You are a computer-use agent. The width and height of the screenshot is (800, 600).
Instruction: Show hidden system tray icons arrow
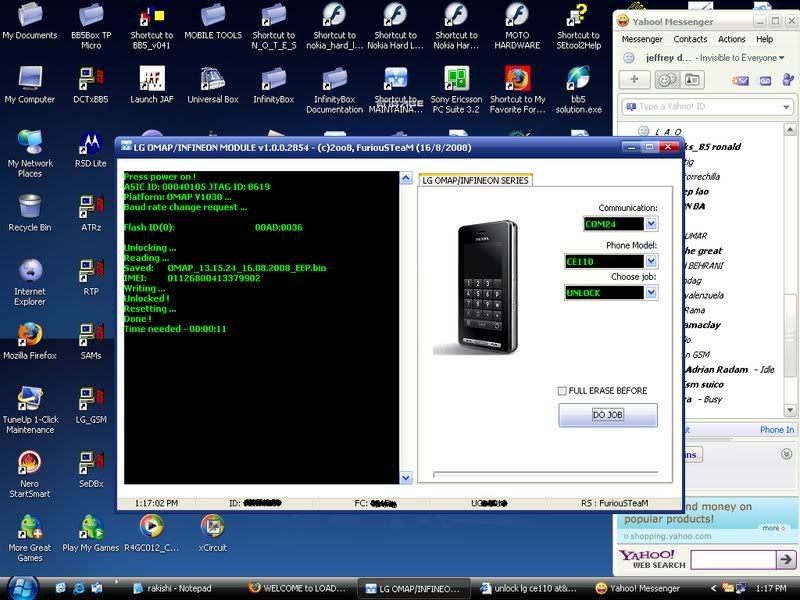point(713,588)
